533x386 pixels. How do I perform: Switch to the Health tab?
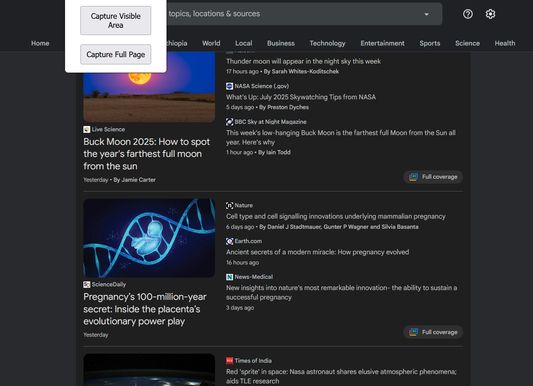(505, 43)
